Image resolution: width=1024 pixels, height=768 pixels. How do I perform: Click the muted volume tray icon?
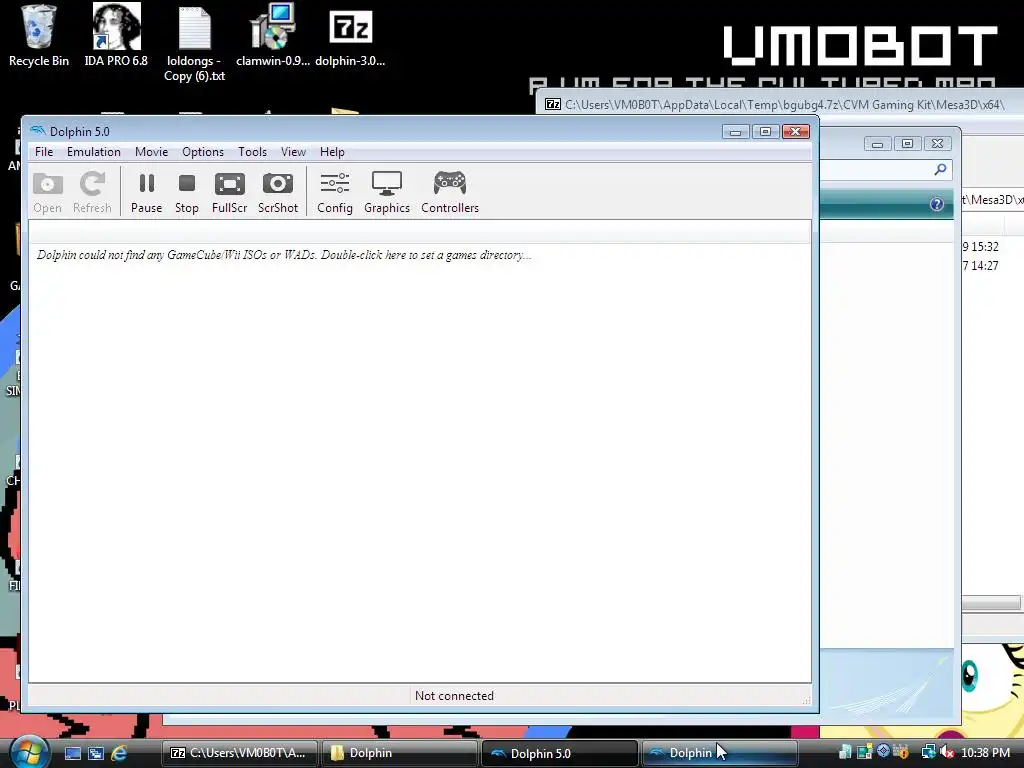pyautogui.click(x=946, y=753)
